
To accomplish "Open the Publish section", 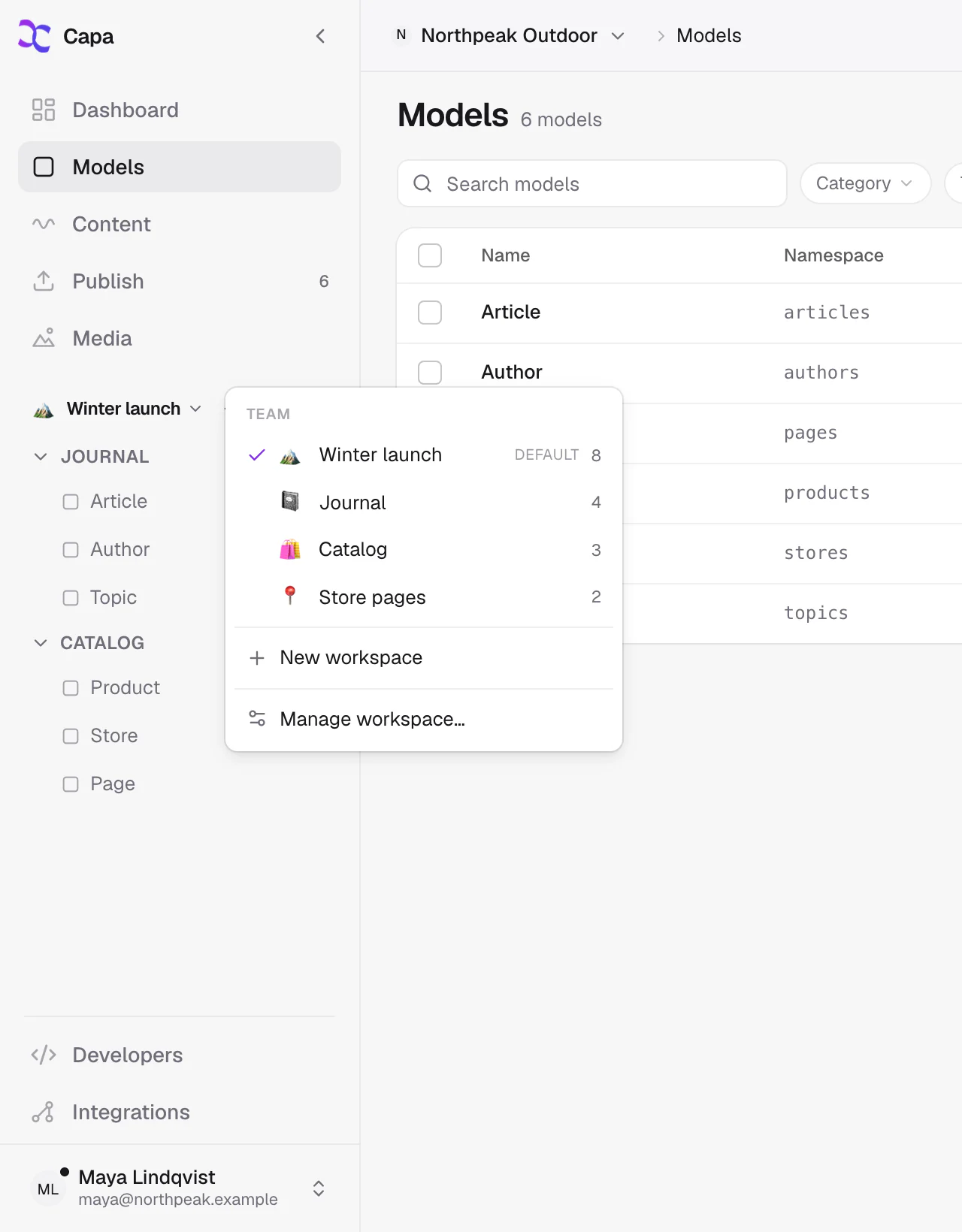I will pos(180,281).
